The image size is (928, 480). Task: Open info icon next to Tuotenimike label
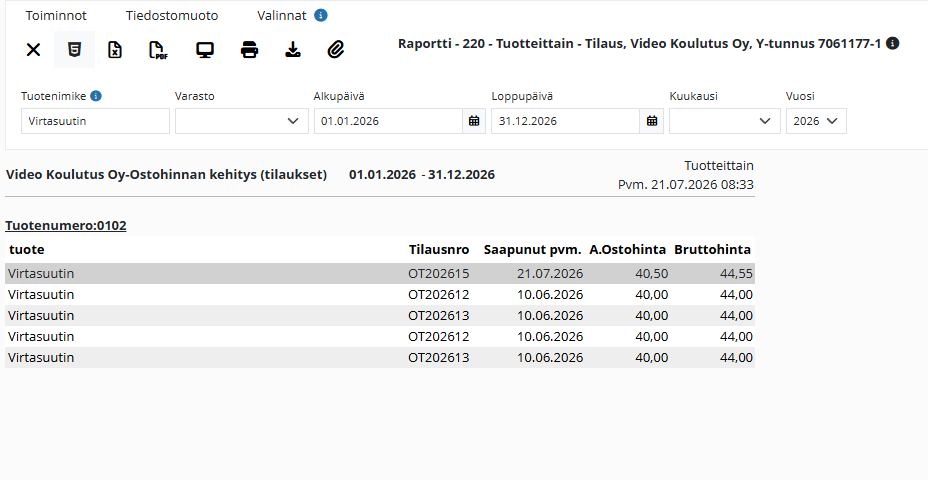pyautogui.click(x=96, y=96)
